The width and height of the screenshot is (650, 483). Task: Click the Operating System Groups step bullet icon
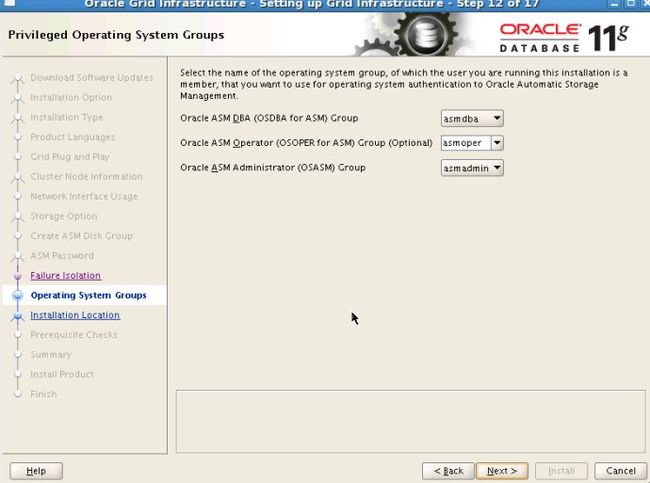pyautogui.click(x=17, y=295)
